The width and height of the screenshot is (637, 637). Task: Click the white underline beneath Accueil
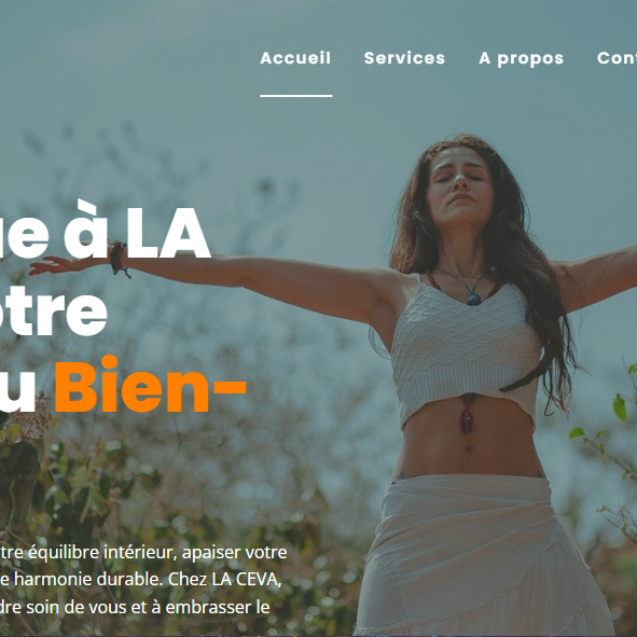pyautogui.click(x=296, y=96)
